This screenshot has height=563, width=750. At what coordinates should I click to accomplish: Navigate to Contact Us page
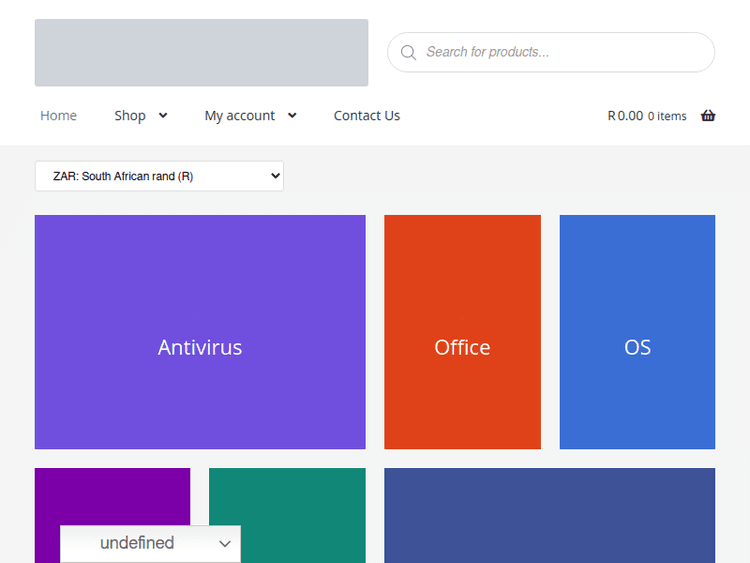click(366, 116)
